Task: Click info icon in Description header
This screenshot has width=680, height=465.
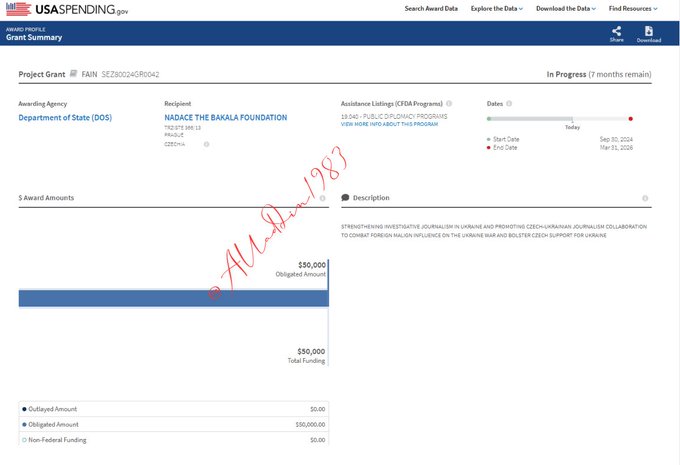Action: [x=644, y=198]
